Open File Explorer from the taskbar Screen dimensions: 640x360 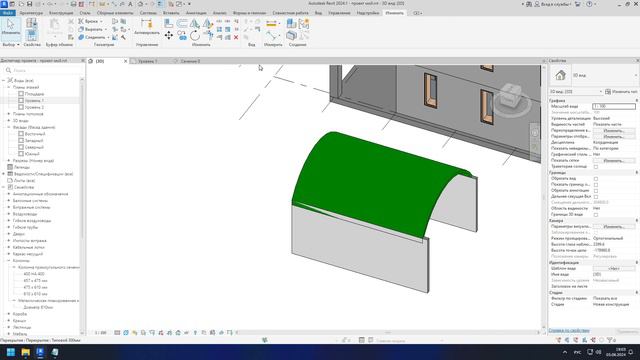coord(25,352)
